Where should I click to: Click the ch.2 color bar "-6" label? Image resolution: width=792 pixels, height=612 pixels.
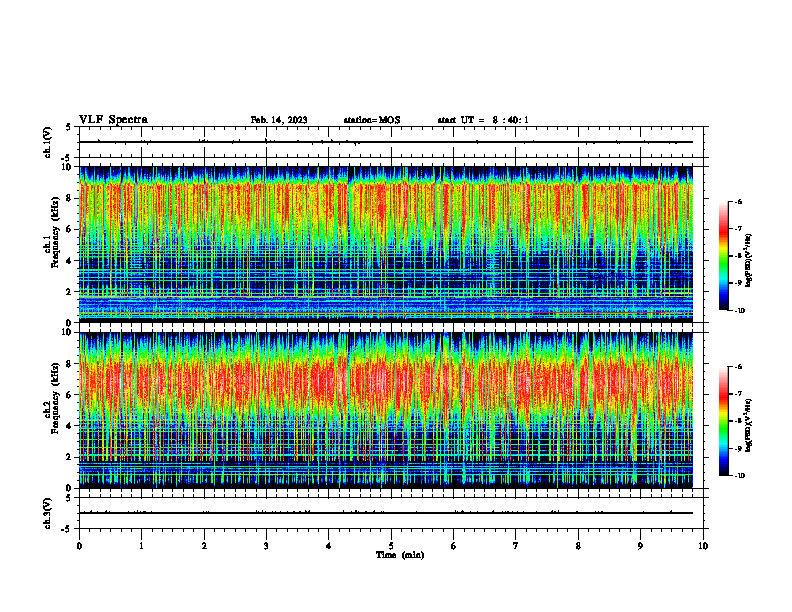point(738,367)
